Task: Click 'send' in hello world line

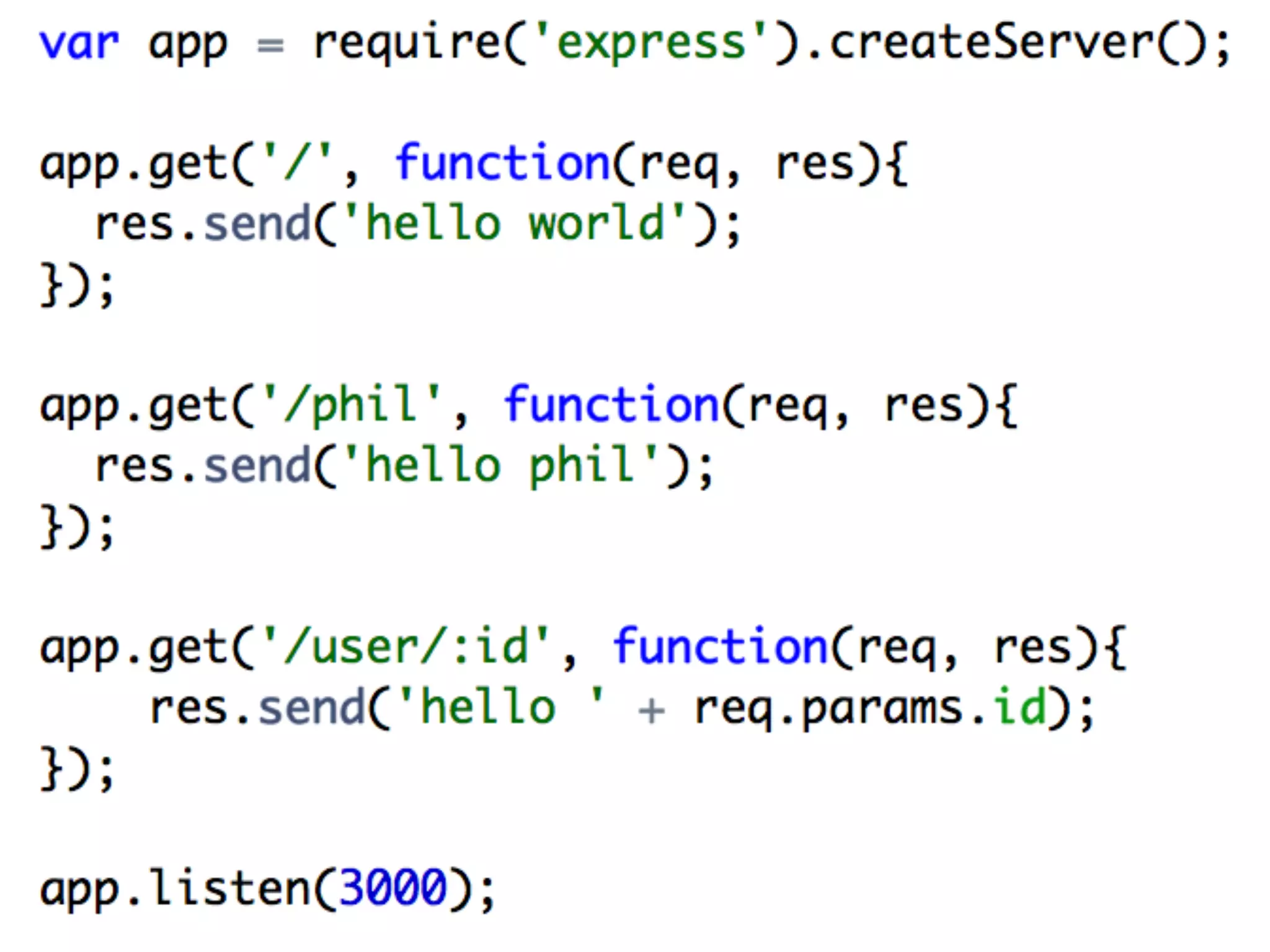Action: pyautogui.click(x=257, y=224)
